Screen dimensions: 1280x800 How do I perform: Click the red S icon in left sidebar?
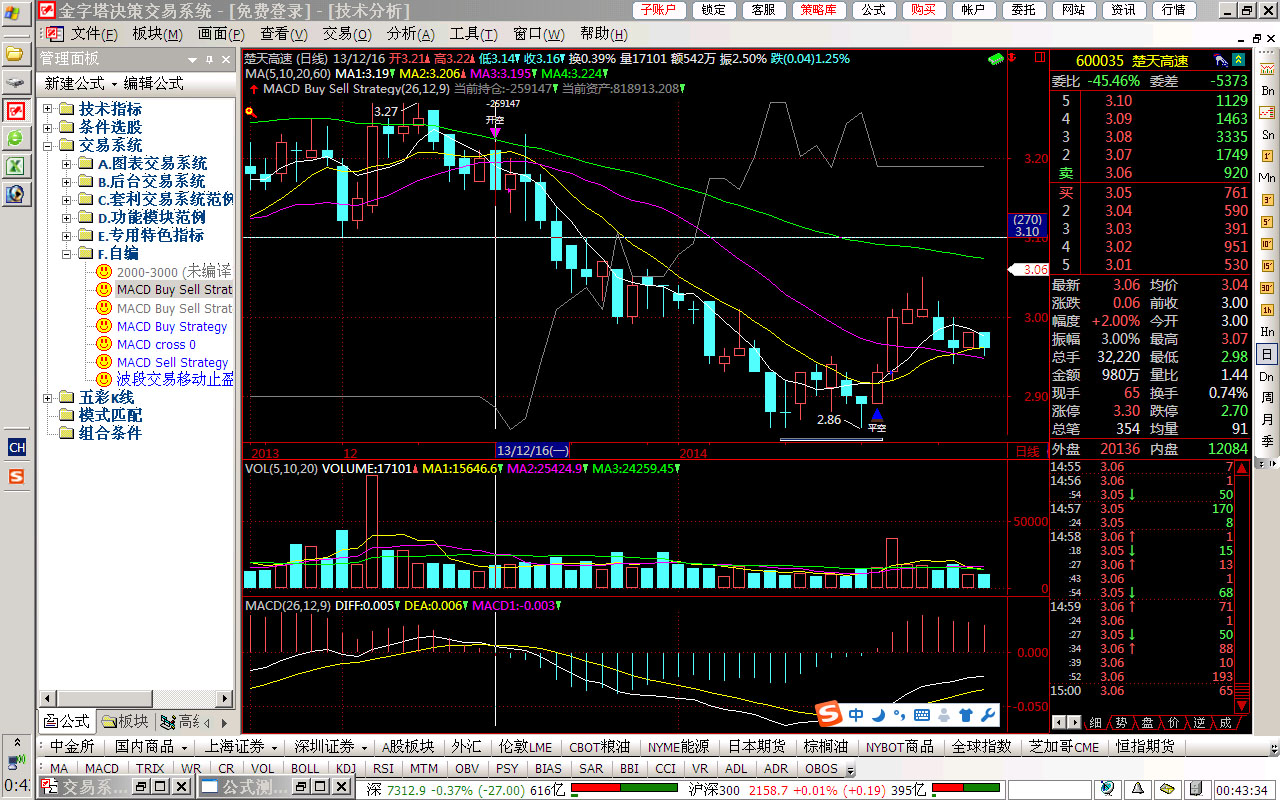16,477
